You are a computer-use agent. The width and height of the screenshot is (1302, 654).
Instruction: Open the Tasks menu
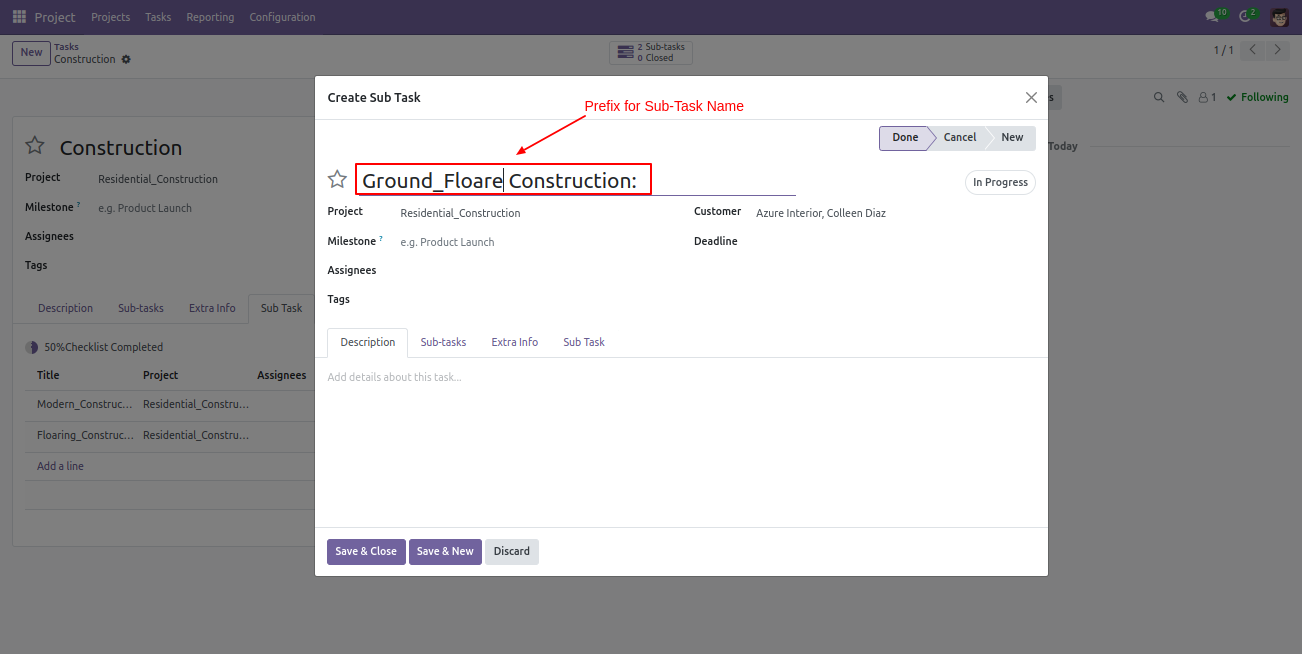[158, 17]
